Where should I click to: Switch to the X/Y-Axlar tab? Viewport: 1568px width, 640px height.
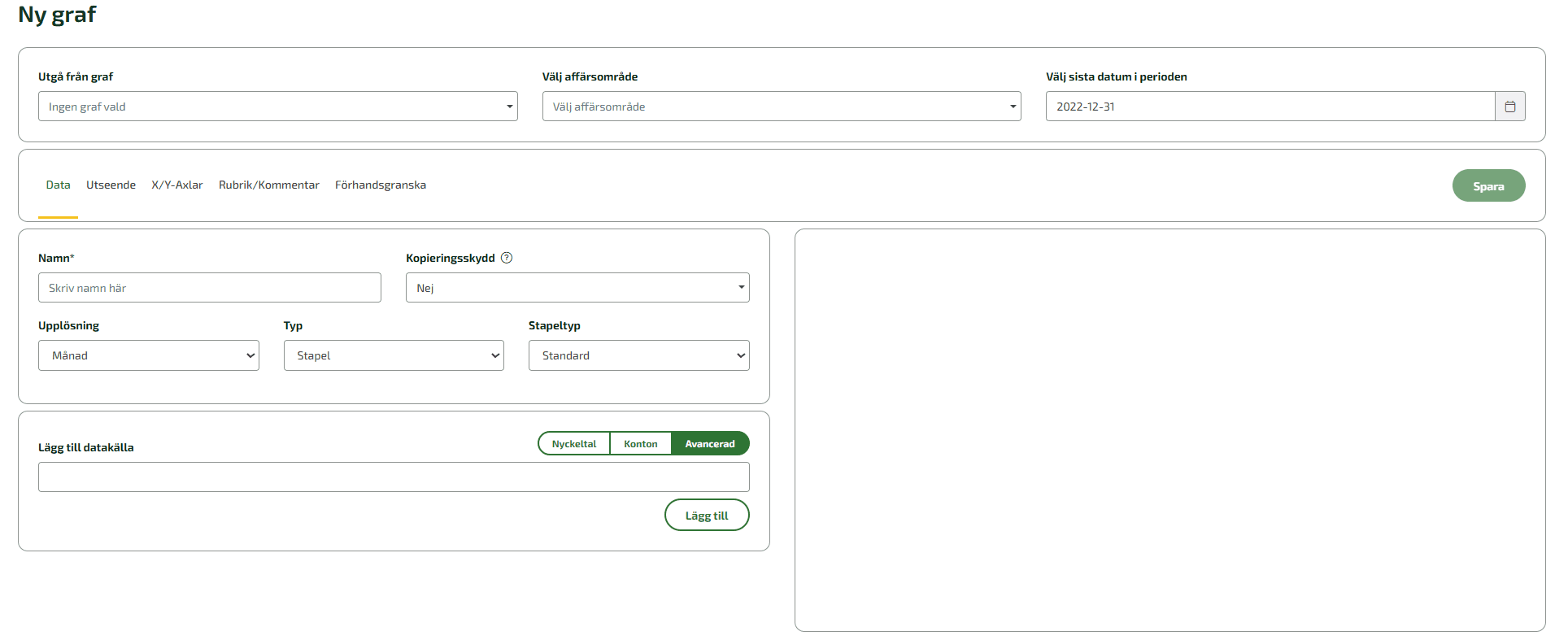coord(177,185)
